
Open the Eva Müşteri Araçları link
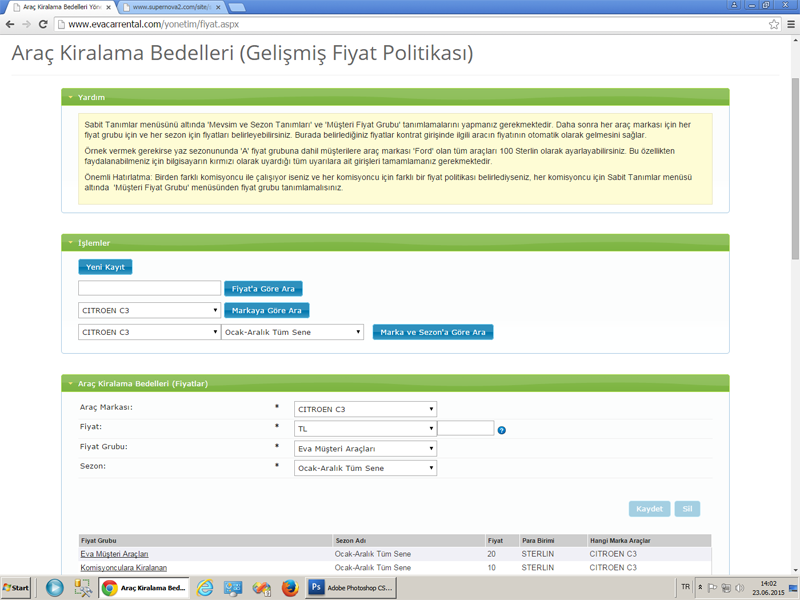tap(114, 554)
